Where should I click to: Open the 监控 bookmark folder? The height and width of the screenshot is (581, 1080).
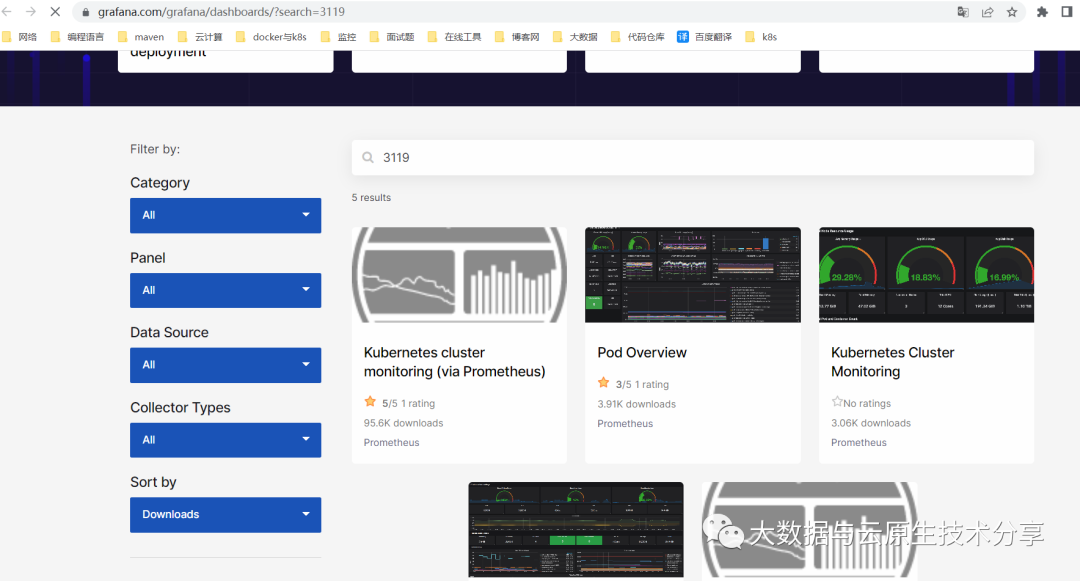[x=338, y=37]
